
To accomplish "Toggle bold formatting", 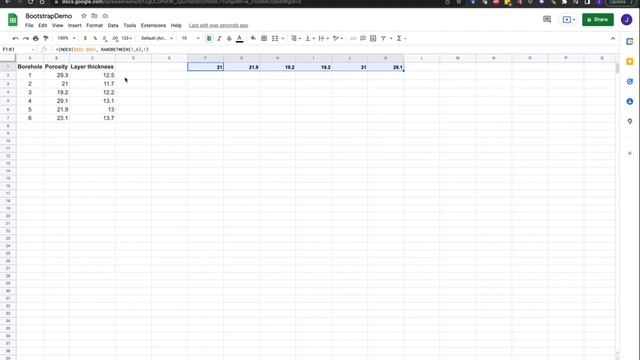I will [x=209, y=38].
